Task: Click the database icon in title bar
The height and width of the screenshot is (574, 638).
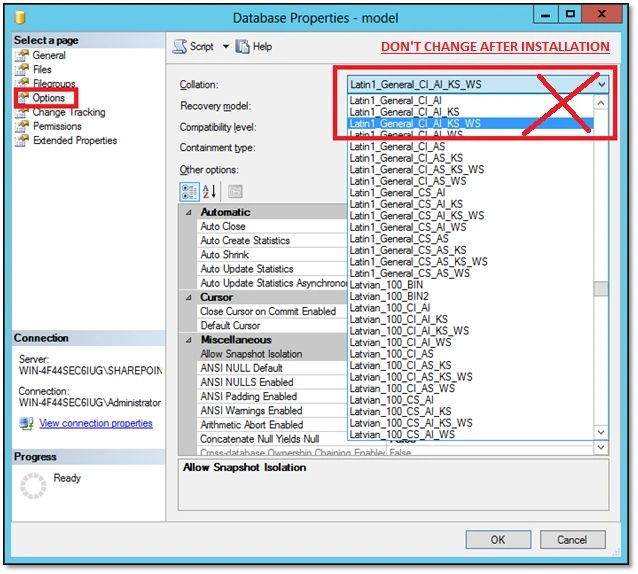Action: (20, 17)
